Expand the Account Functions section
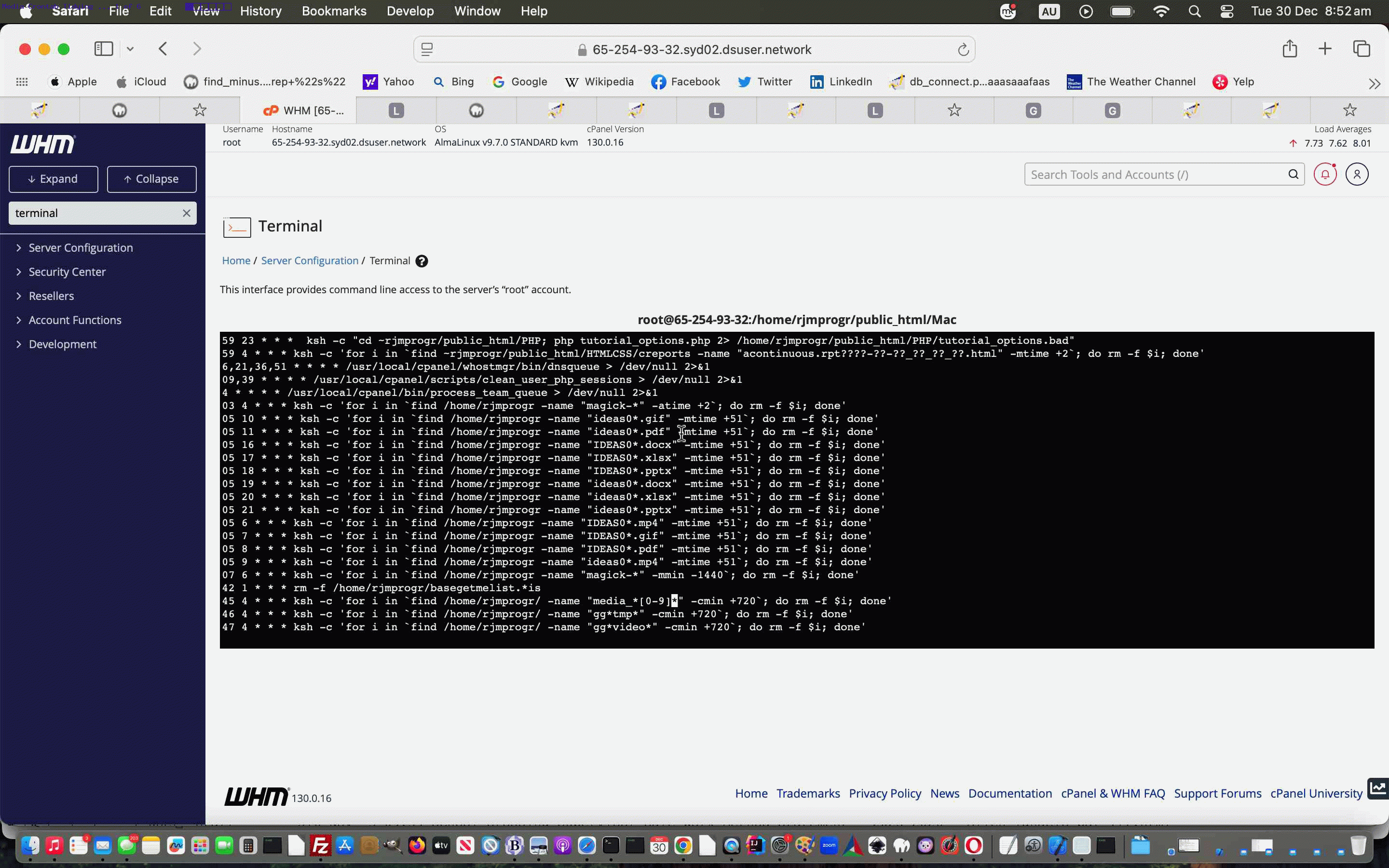The image size is (1389, 868). 75,320
